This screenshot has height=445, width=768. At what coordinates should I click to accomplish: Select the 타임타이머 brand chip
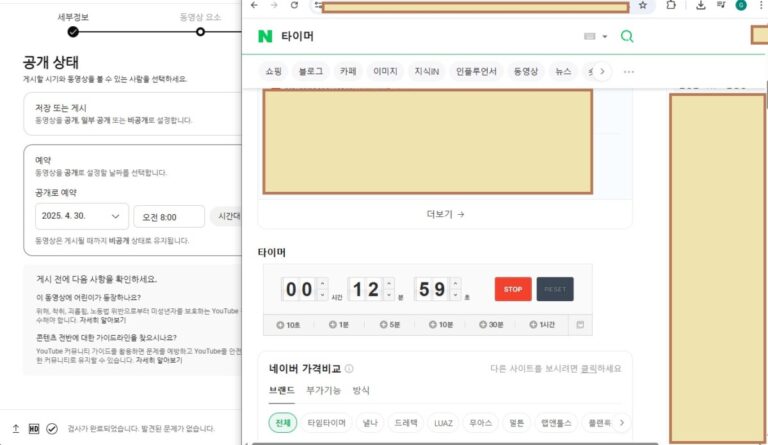pyautogui.click(x=326, y=422)
